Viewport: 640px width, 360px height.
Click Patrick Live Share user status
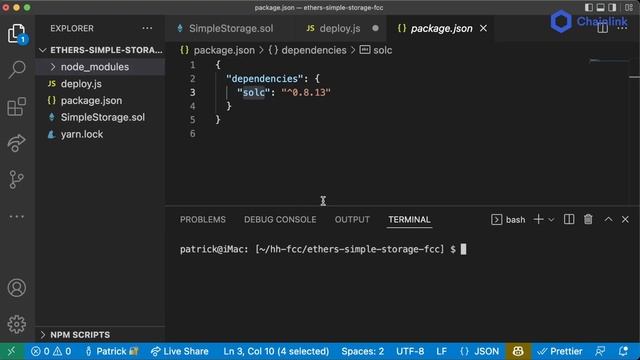111,351
